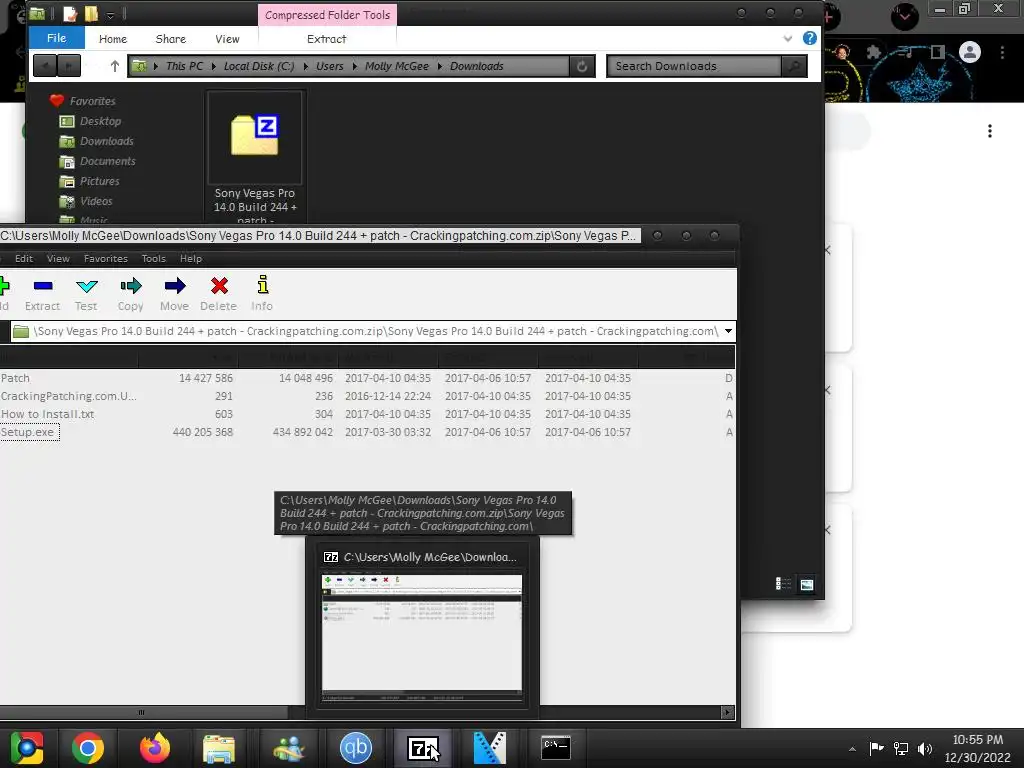
Task: Click the Search Downloads field
Action: 694,66
